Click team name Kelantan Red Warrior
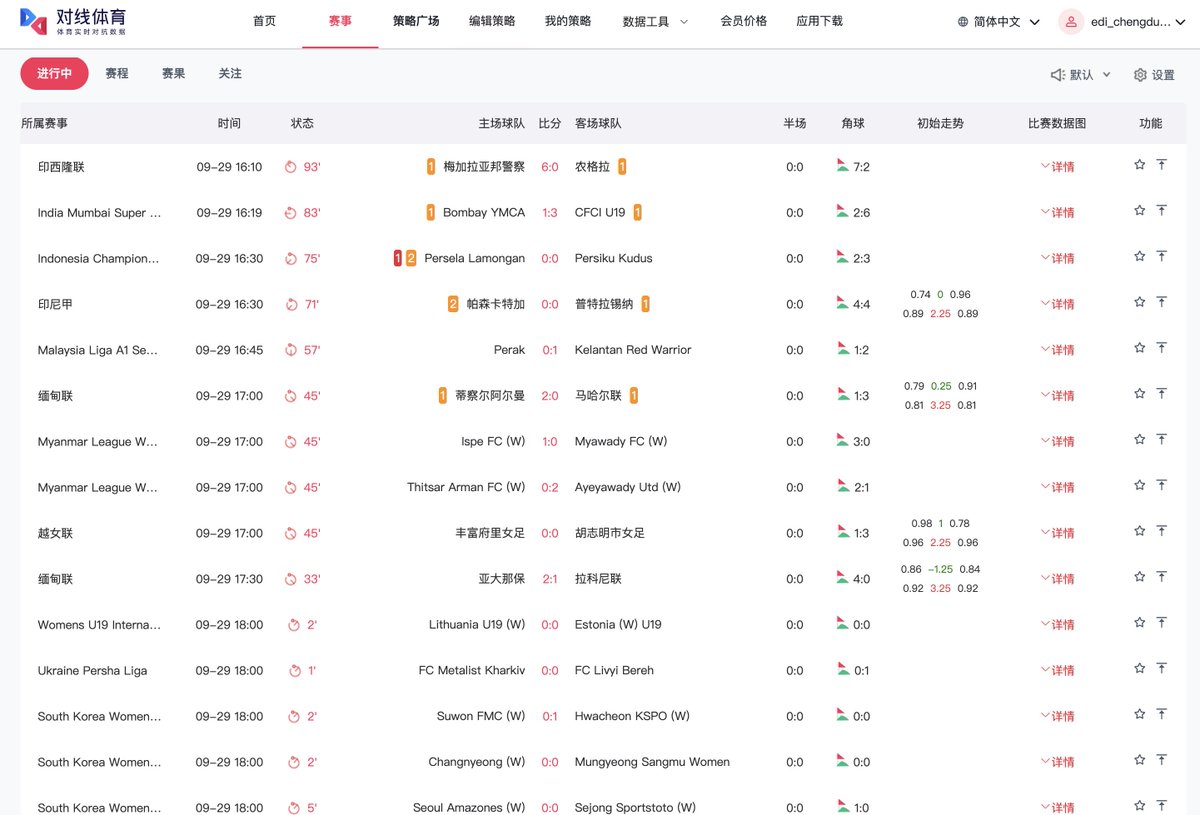The image size is (1200, 815). [633, 350]
